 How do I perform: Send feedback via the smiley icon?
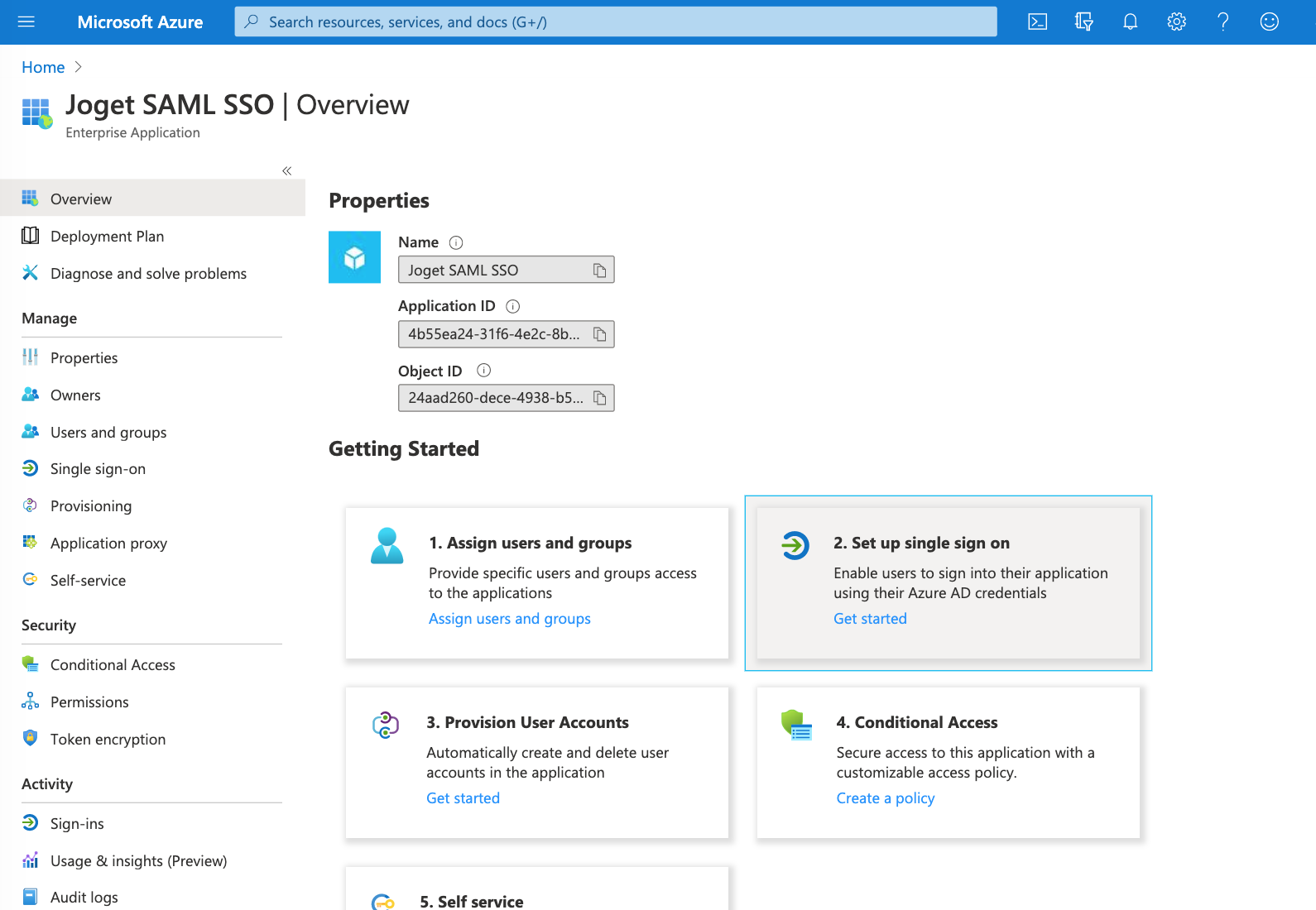click(x=1269, y=22)
